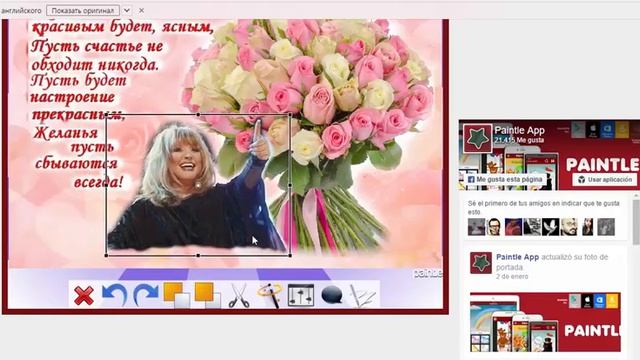Click the text line 'Пусть будет'
640x360 pixels.
(79, 81)
